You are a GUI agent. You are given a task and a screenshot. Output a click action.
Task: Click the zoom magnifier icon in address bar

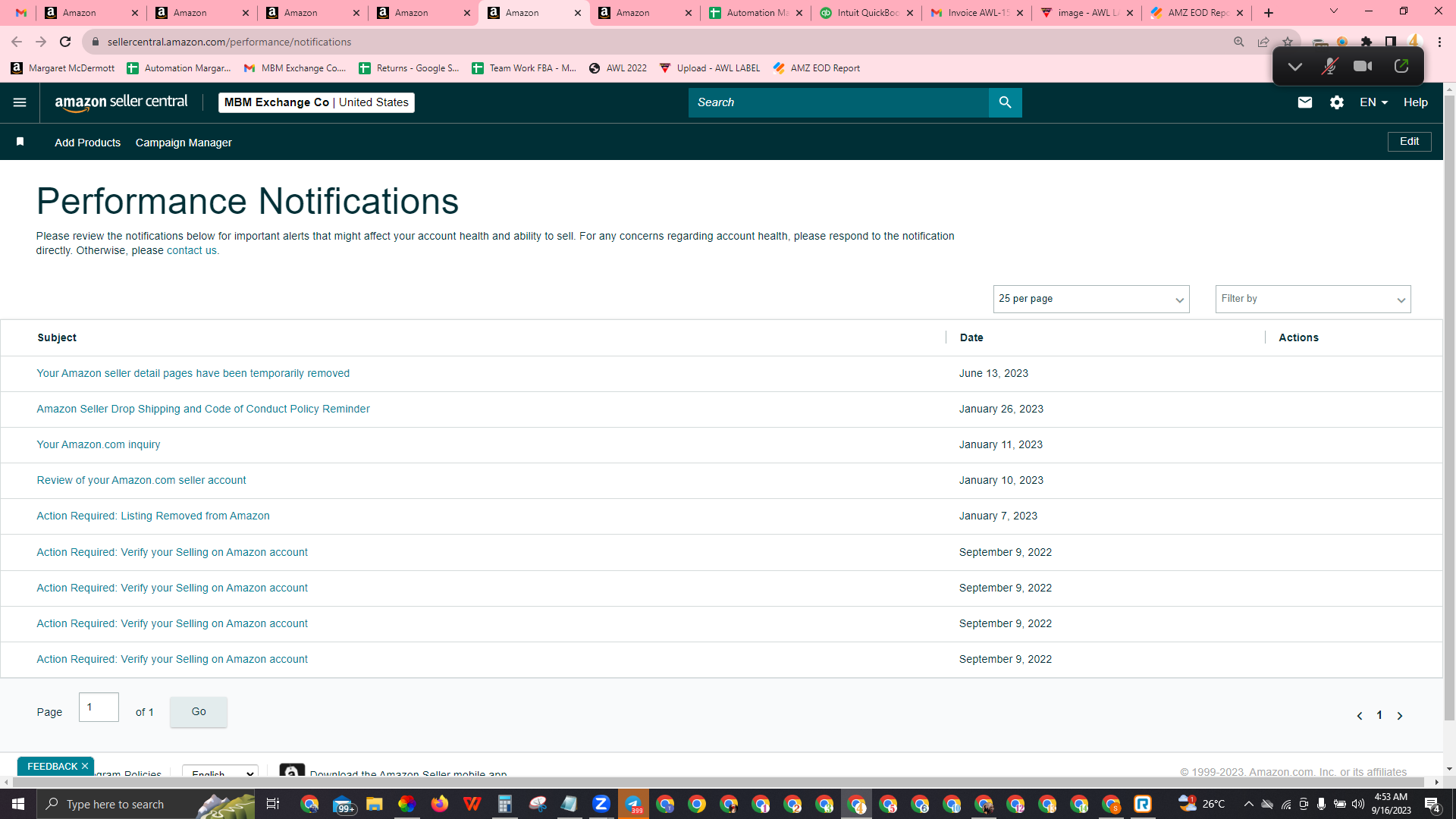(x=1239, y=42)
